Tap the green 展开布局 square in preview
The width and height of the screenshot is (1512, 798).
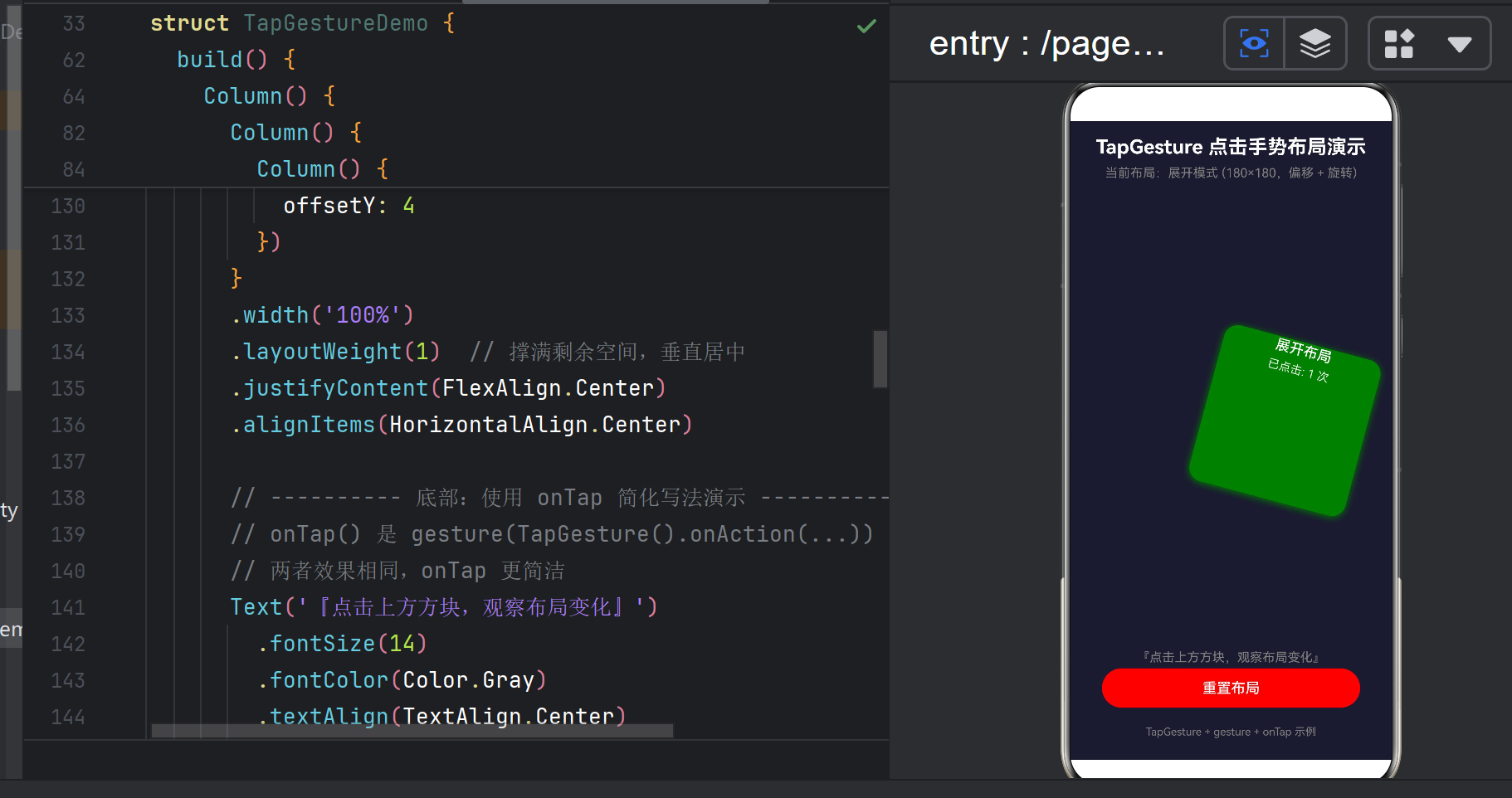pos(1285,421)
